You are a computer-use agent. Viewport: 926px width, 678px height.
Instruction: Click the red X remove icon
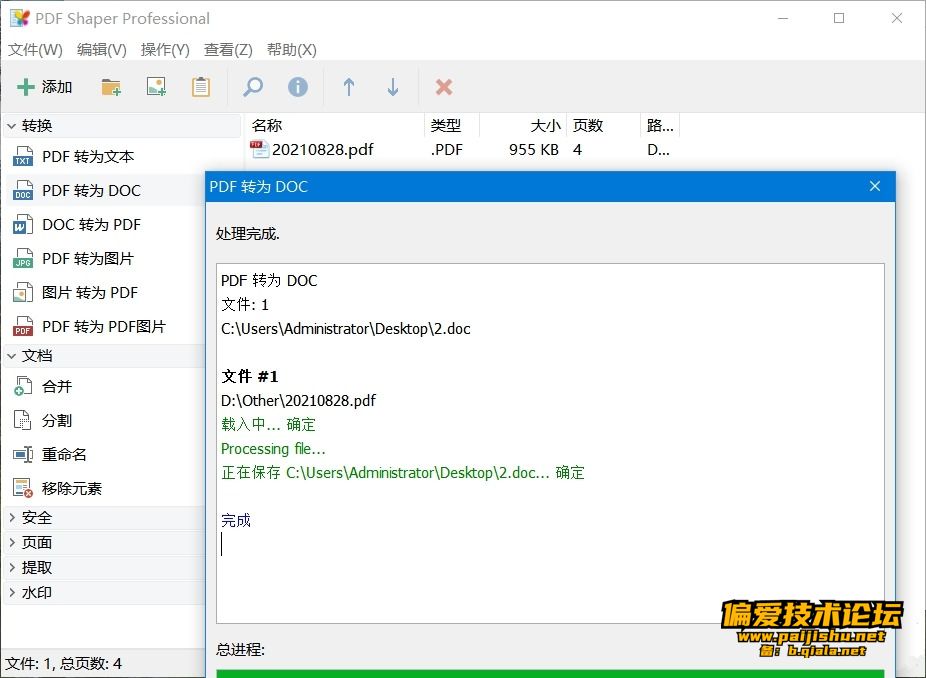[x=444, y=87]
